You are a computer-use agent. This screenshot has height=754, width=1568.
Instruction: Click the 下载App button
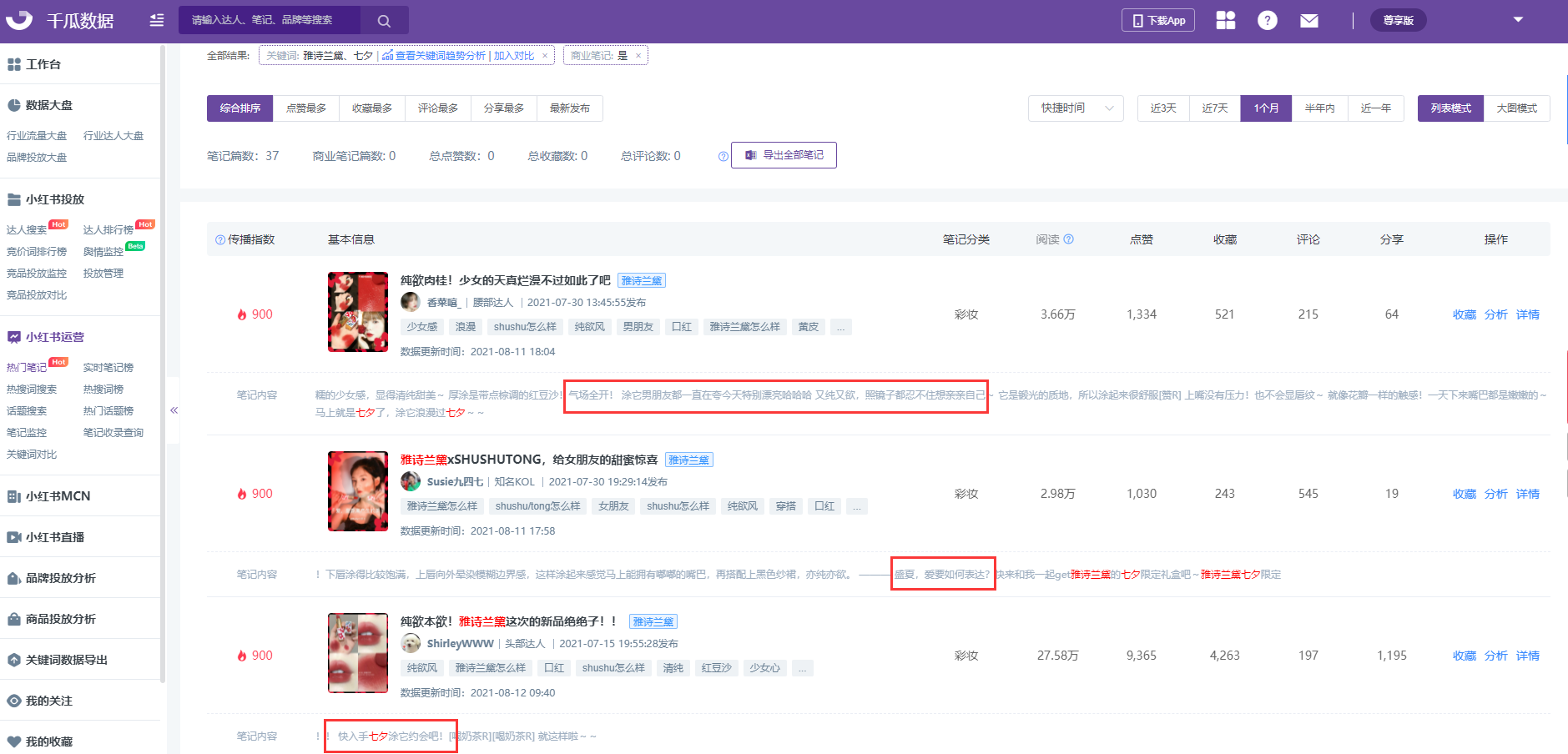point(1158,20)
